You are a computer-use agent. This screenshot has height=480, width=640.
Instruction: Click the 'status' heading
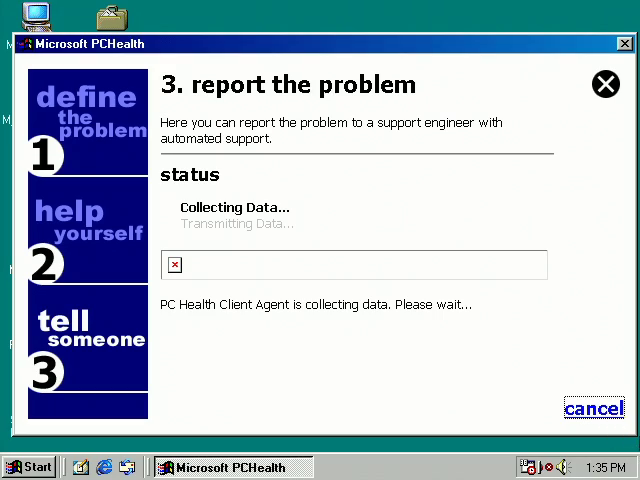point(190,175)
